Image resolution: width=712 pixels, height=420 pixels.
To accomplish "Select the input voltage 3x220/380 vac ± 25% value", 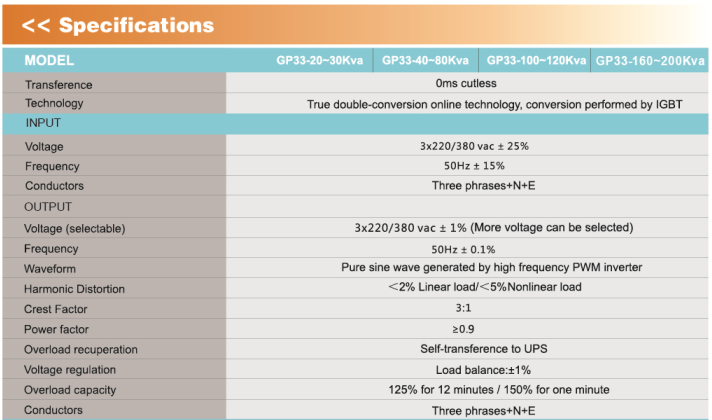I will [x=474, y=146].
